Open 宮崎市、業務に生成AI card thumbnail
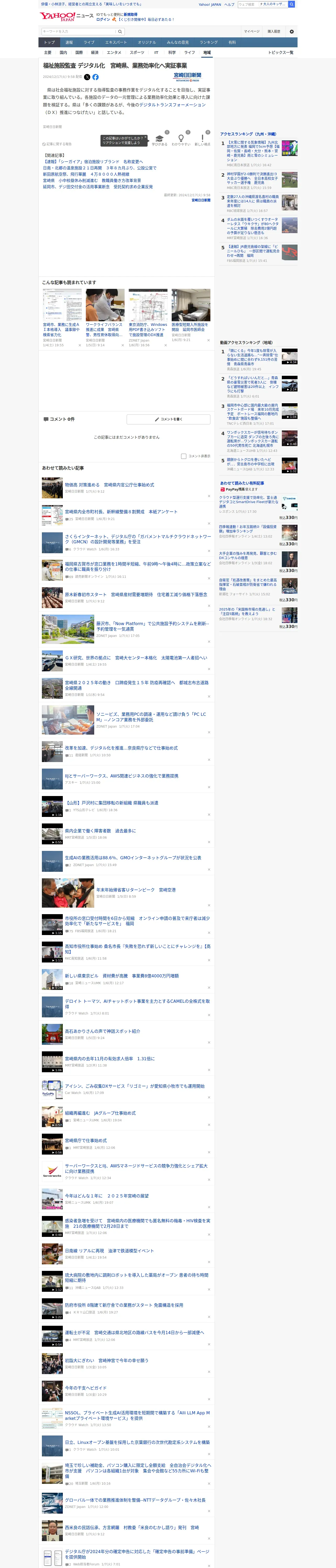 click(62, 305)
